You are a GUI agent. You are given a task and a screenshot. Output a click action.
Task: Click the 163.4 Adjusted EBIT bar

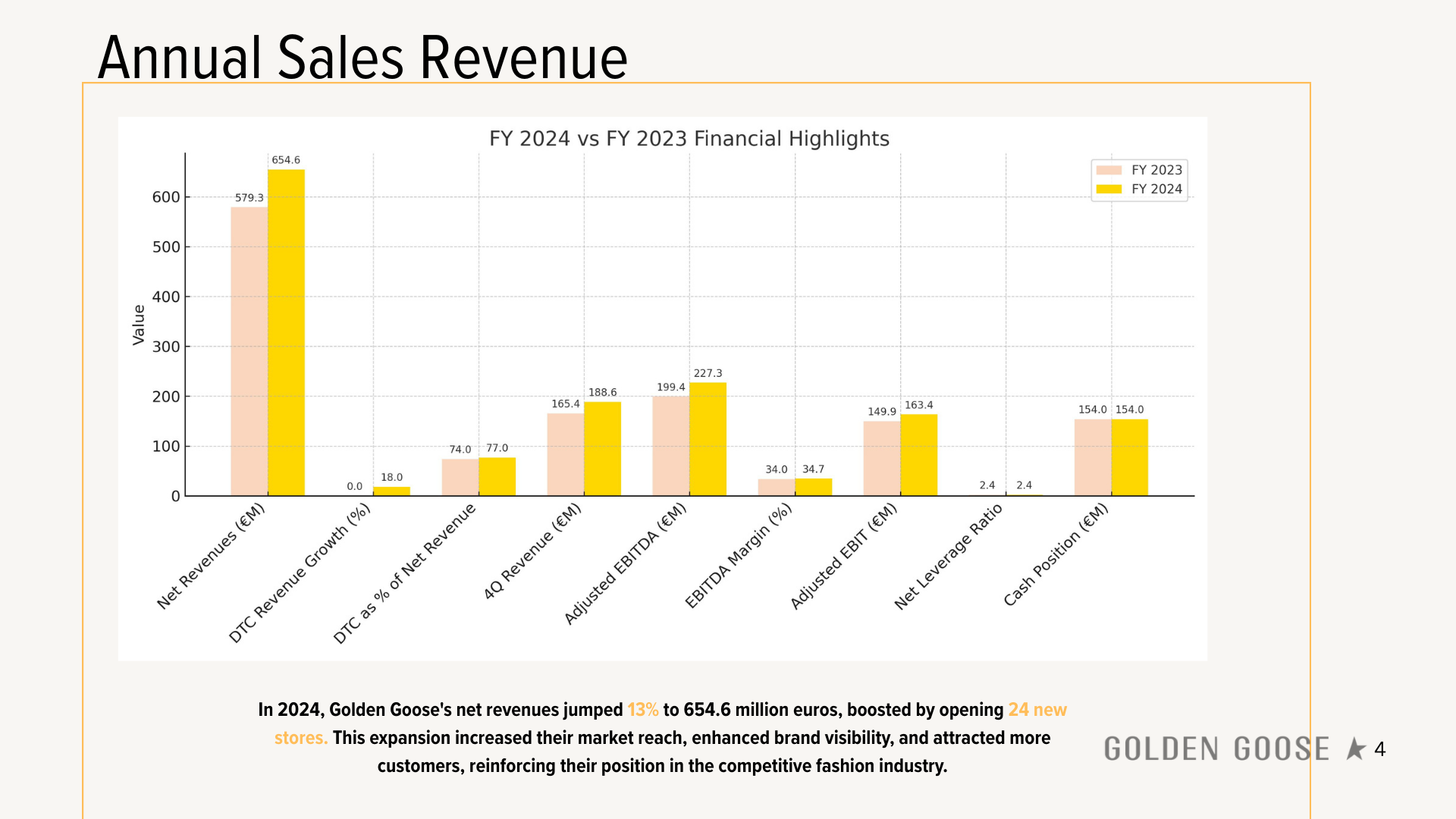(x=918, y=455)
